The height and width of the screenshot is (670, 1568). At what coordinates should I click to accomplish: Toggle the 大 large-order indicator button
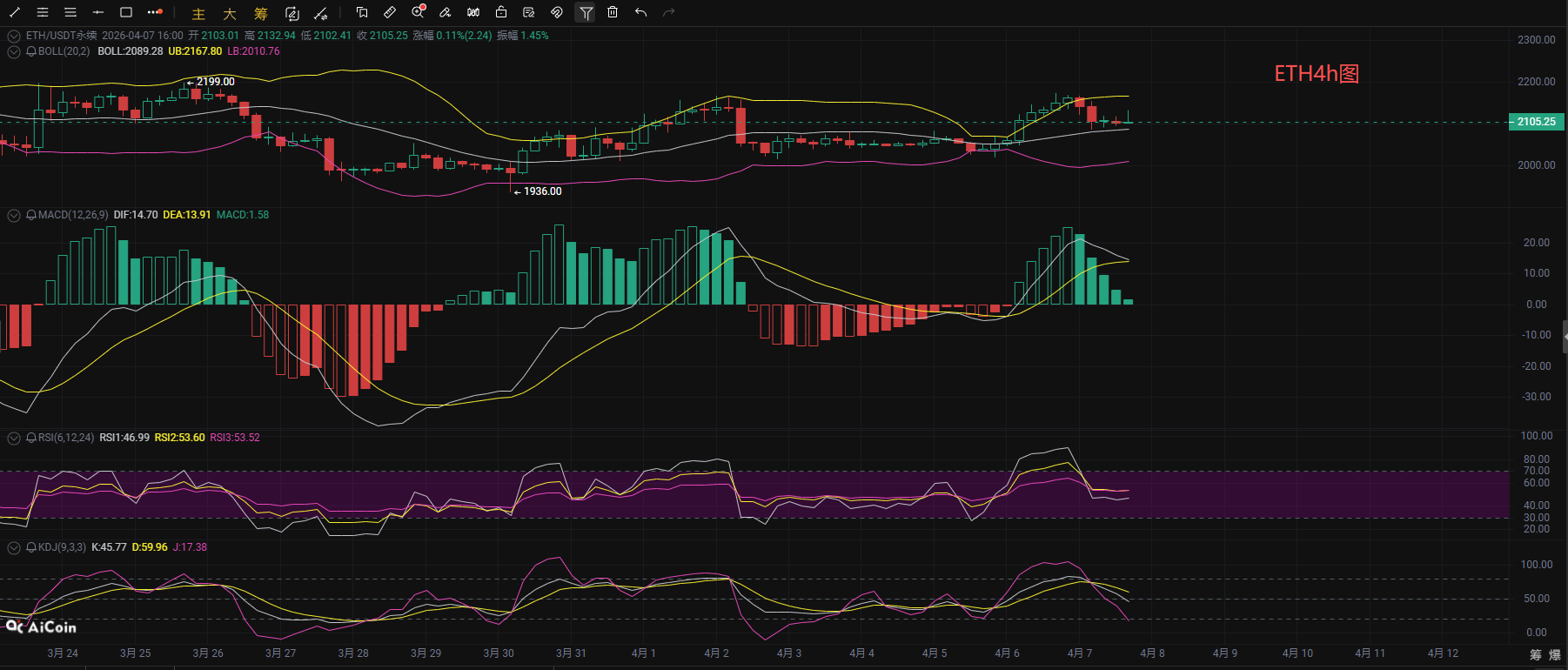230,14
